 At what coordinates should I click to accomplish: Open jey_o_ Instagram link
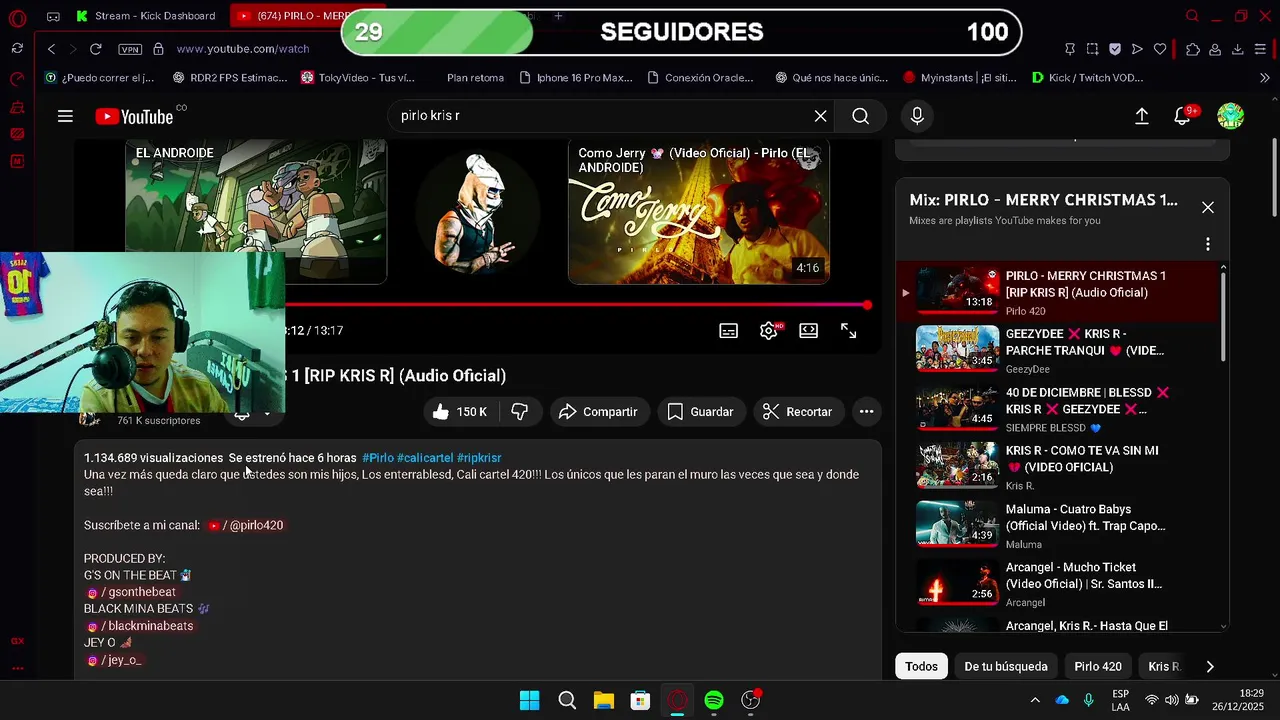pos(115,660)
